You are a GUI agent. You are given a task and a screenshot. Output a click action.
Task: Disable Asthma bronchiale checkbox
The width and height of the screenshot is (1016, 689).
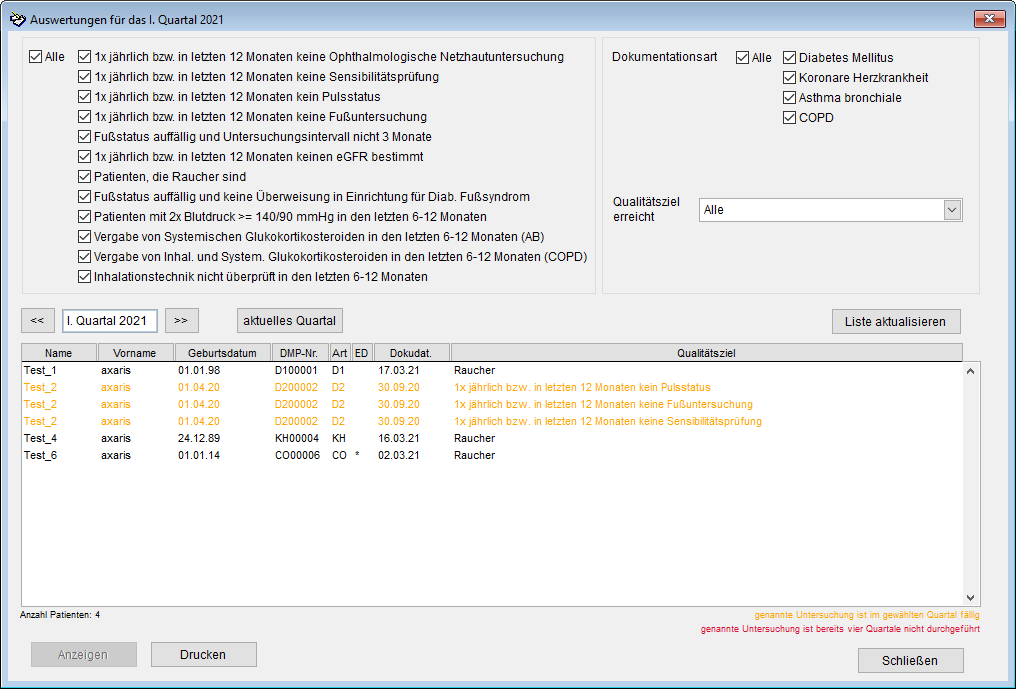[x=790, y=98]
